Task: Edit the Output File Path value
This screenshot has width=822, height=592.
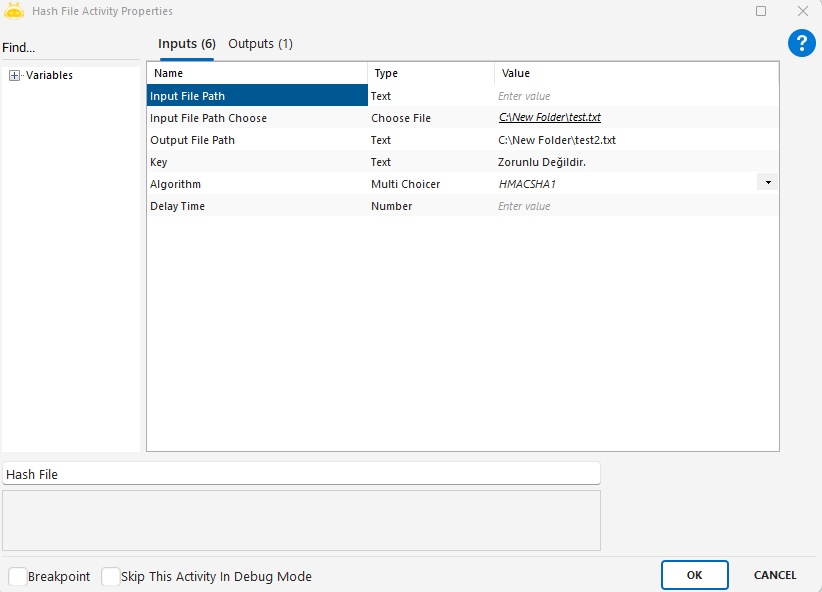Action: pos(635,140)
